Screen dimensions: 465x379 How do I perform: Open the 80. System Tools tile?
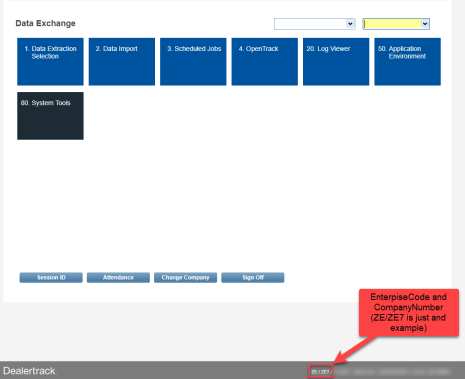[50, 116]
